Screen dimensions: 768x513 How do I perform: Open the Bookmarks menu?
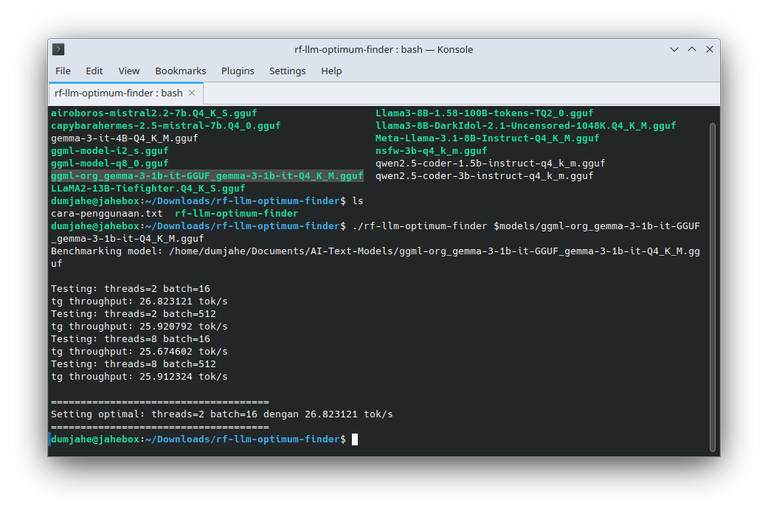(180, 71)
